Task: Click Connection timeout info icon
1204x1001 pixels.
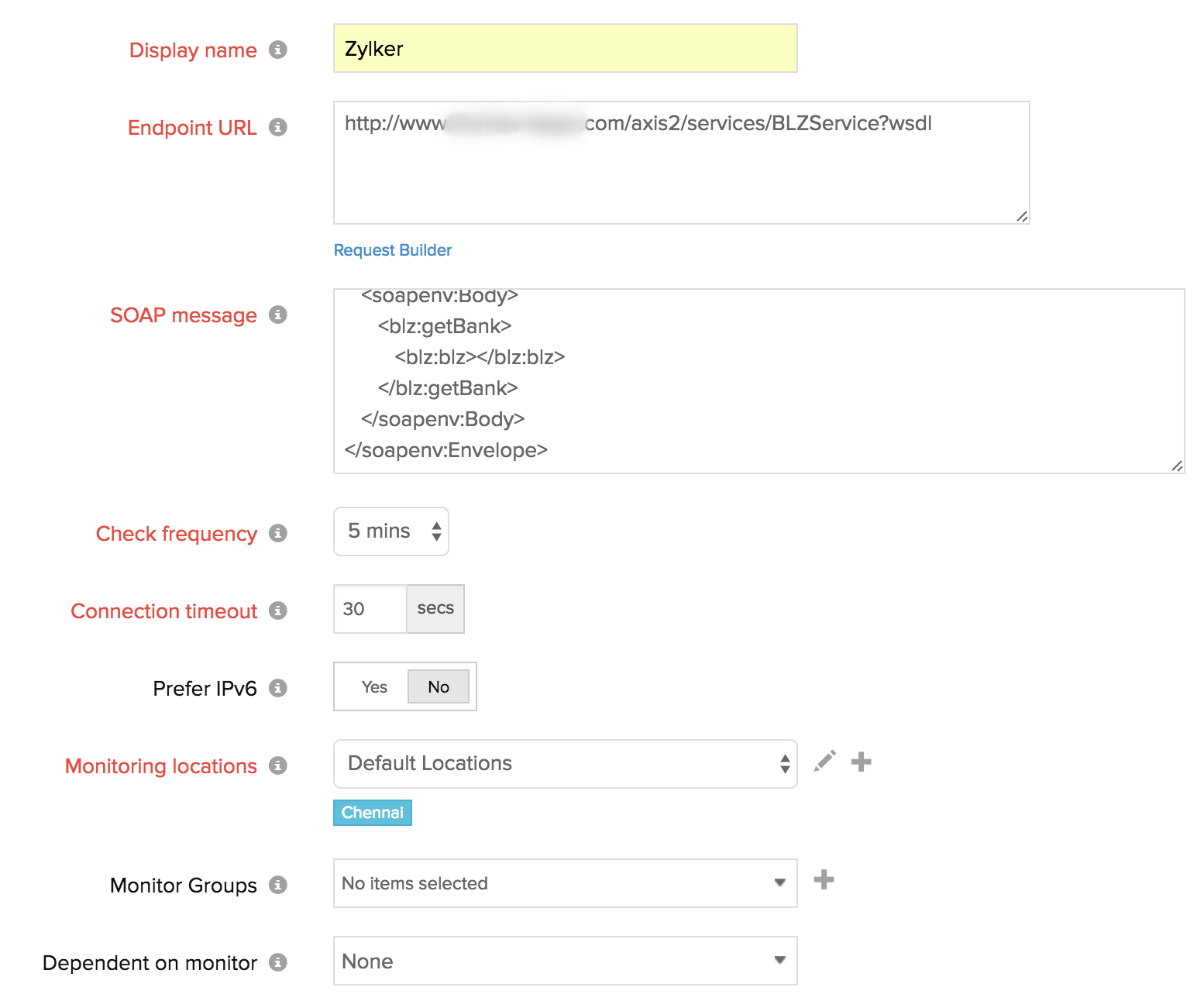Action: [x=277, y=611]
